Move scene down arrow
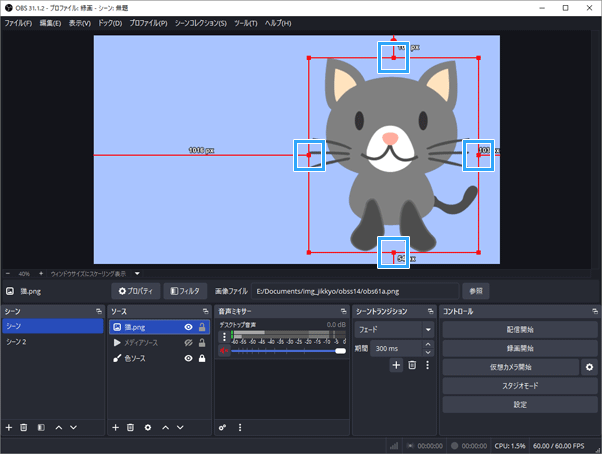Image resolution: width=602 pixels, height=454 pixels. coord(73,427)
